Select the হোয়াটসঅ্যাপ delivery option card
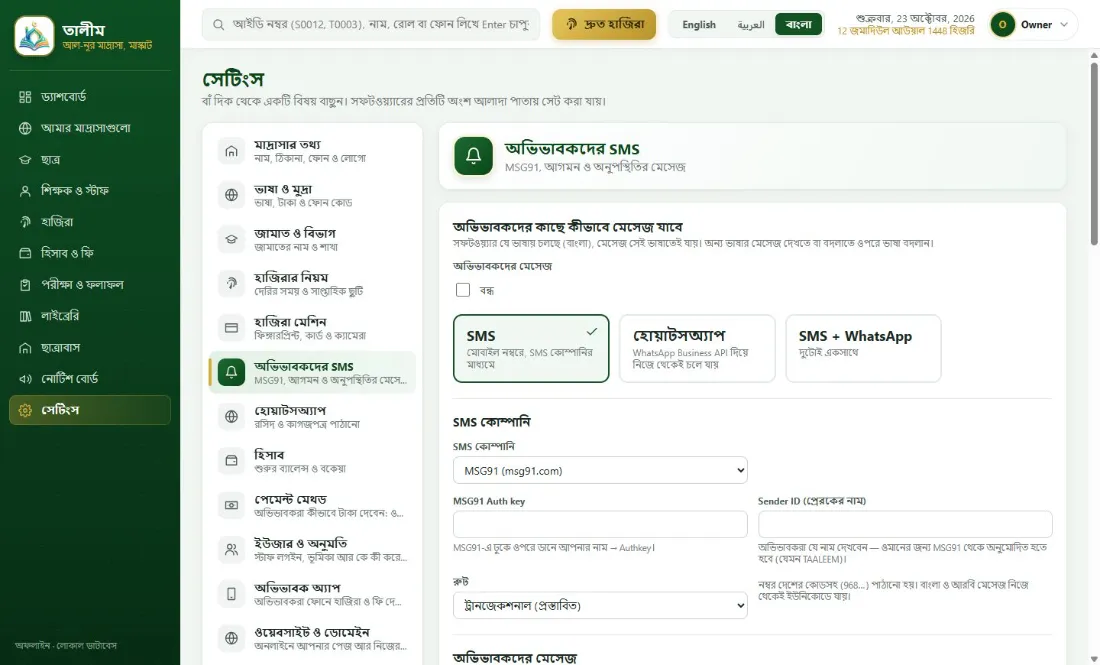 pyautogui.click(x=697, y=348)
